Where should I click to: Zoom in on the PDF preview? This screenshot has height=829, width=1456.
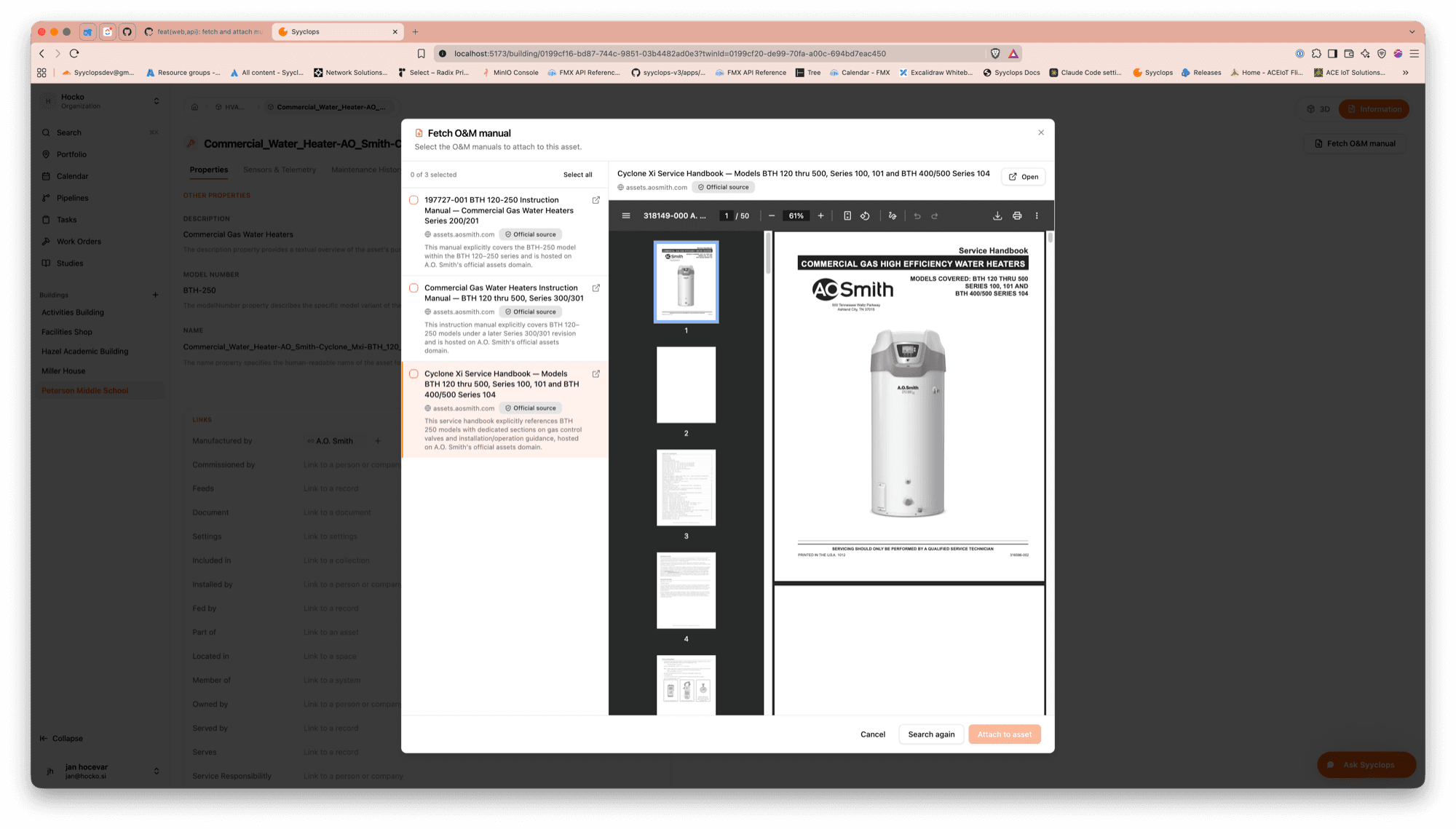click(x=820, y=216)
